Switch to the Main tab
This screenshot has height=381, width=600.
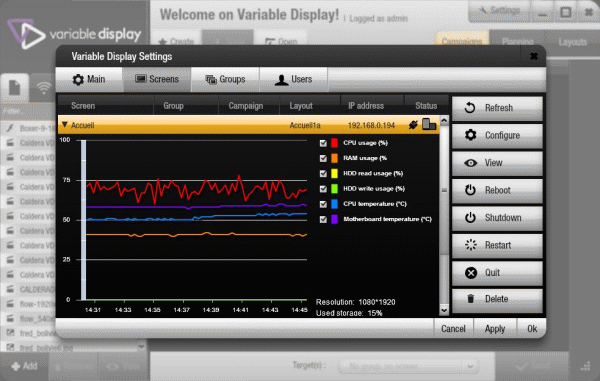(89, 80)
